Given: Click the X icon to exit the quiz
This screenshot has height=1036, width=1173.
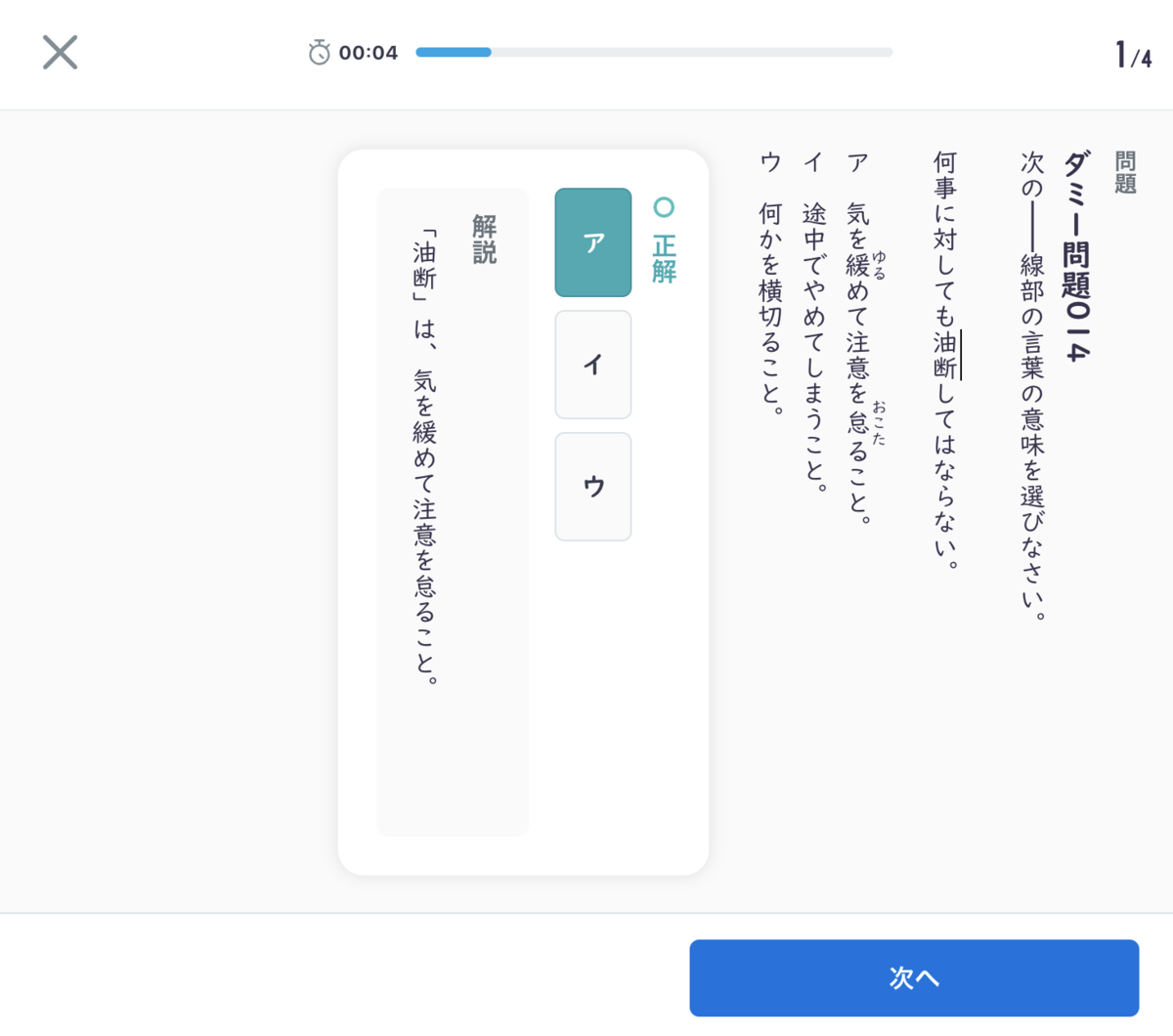Looking at the screenshot, I should click(60, 53).
